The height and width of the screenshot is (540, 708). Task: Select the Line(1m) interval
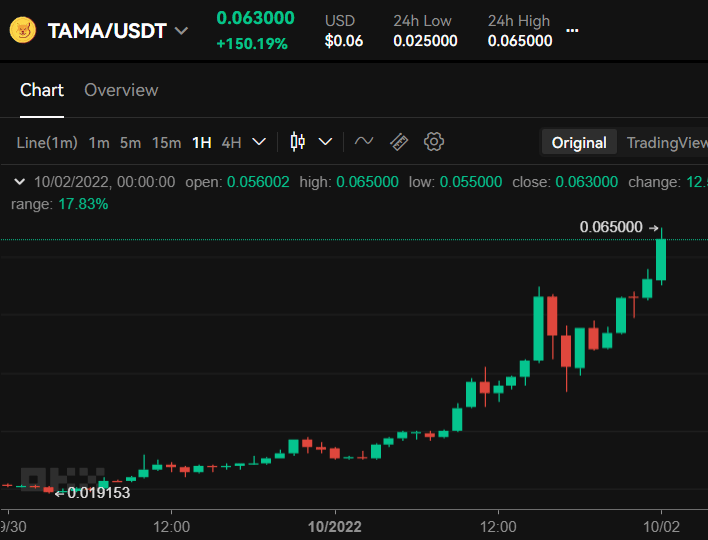tap(47, 142)
